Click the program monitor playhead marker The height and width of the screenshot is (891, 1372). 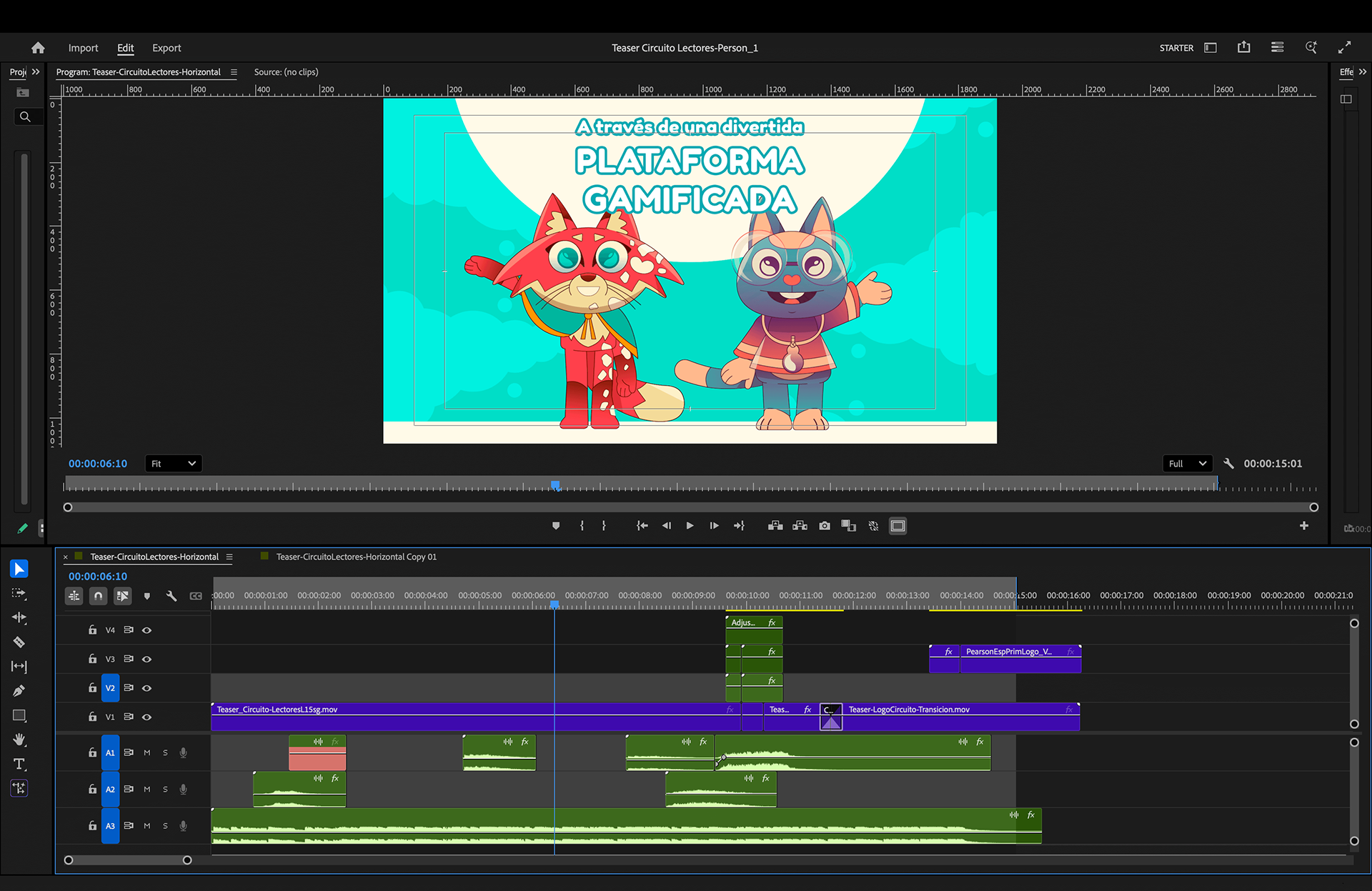pyautogui.click(x=555, y=485)
